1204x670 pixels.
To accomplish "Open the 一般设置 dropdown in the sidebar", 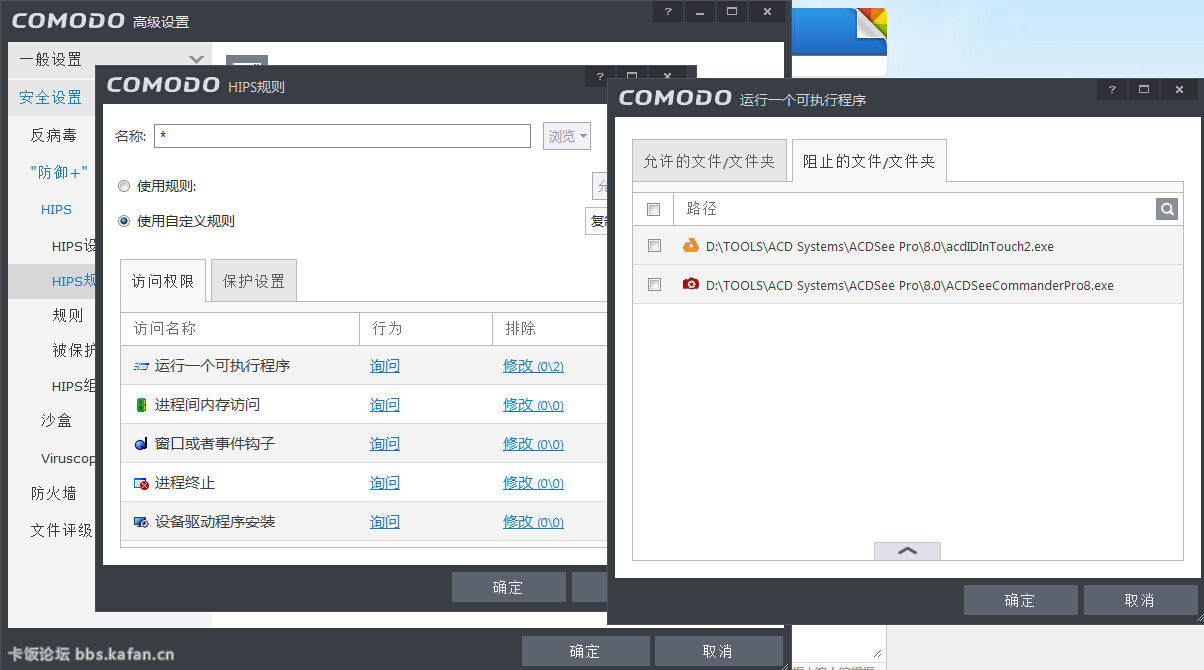I will [x=195, y=59].
